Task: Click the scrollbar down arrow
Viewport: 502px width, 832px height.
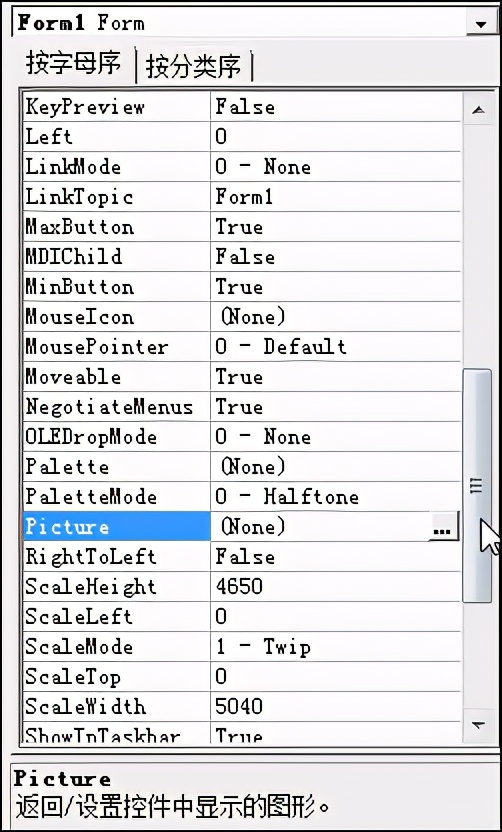Action: click(478, 725)
